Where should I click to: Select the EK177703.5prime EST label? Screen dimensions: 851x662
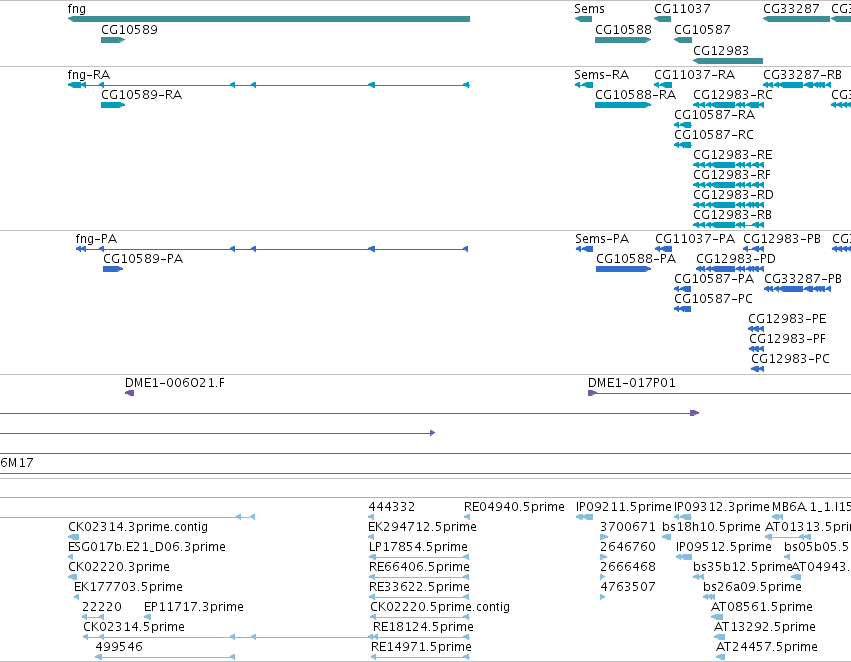coord(128,587)
